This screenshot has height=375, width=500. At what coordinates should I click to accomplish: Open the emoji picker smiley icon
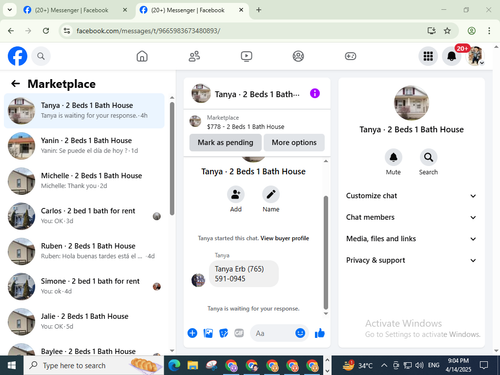(x=300, y=333)
